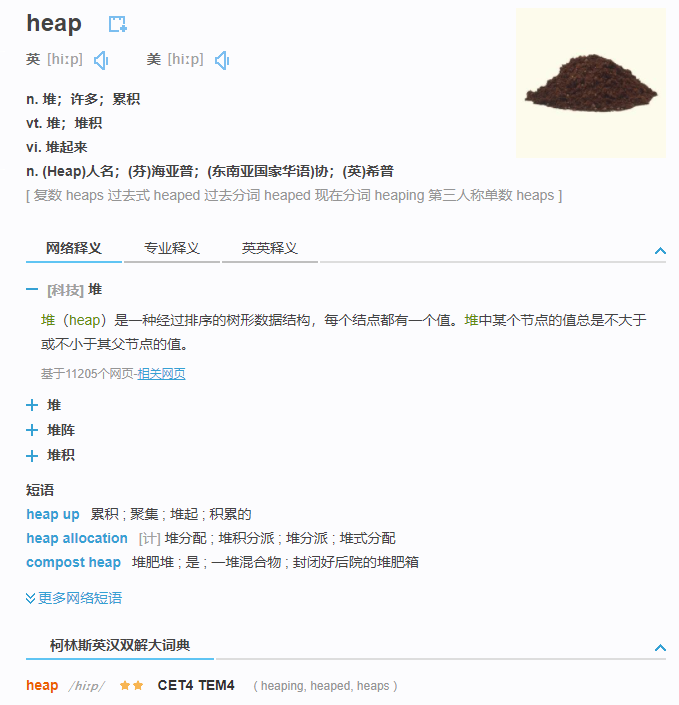Collapse the [科技] 堆 definition
Viewport: 679px width, 705px height.
[x=32, y=290]
